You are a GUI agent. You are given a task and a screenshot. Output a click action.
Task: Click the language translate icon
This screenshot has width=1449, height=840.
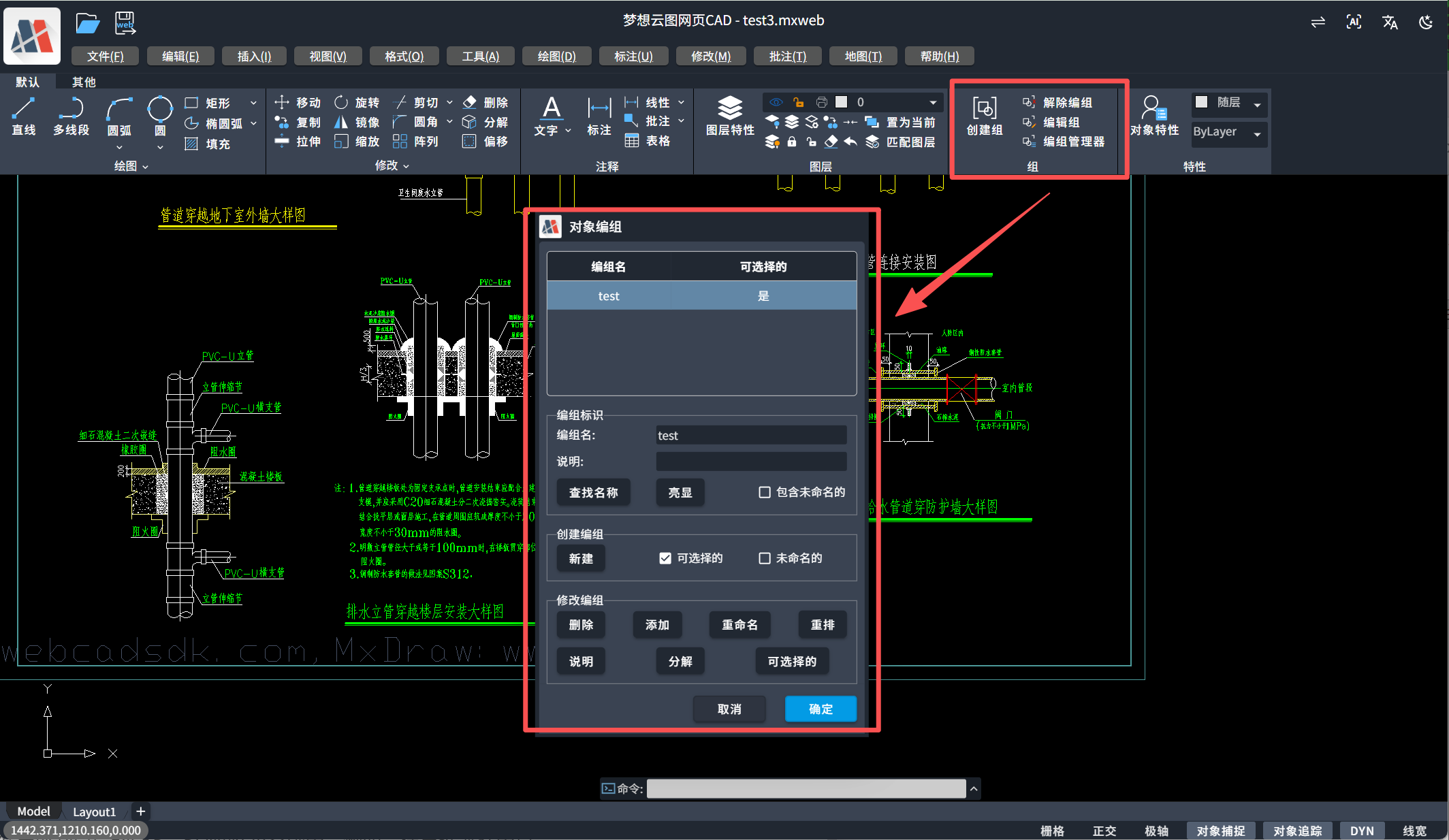[x=1390, y=22]
